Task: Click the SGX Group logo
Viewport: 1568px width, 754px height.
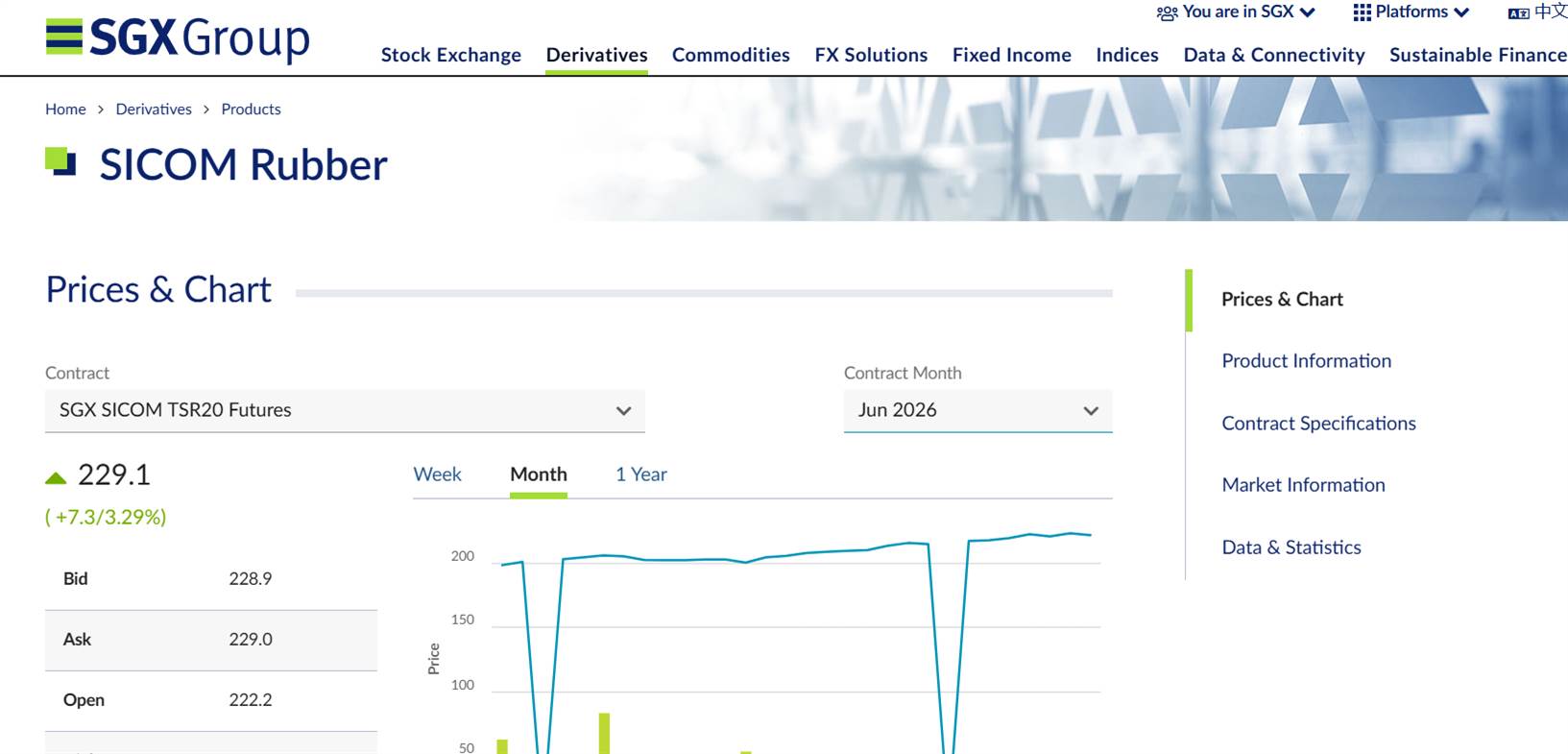Action: pos(178,38)
